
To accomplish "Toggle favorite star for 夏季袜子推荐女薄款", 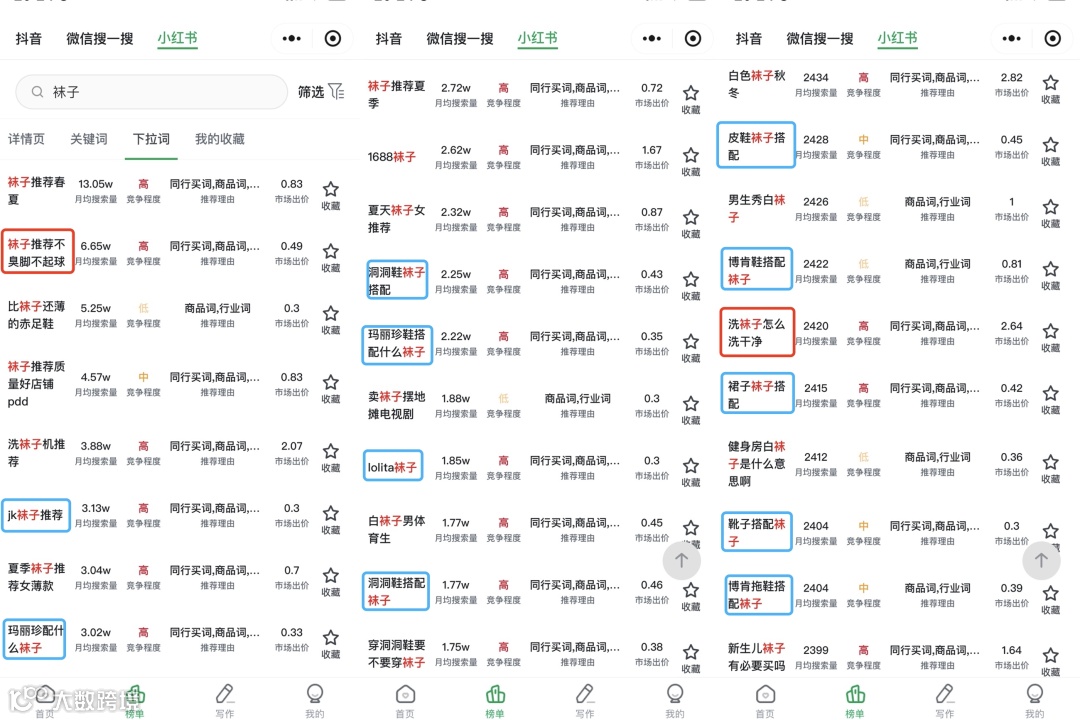I will pos(331,575).
